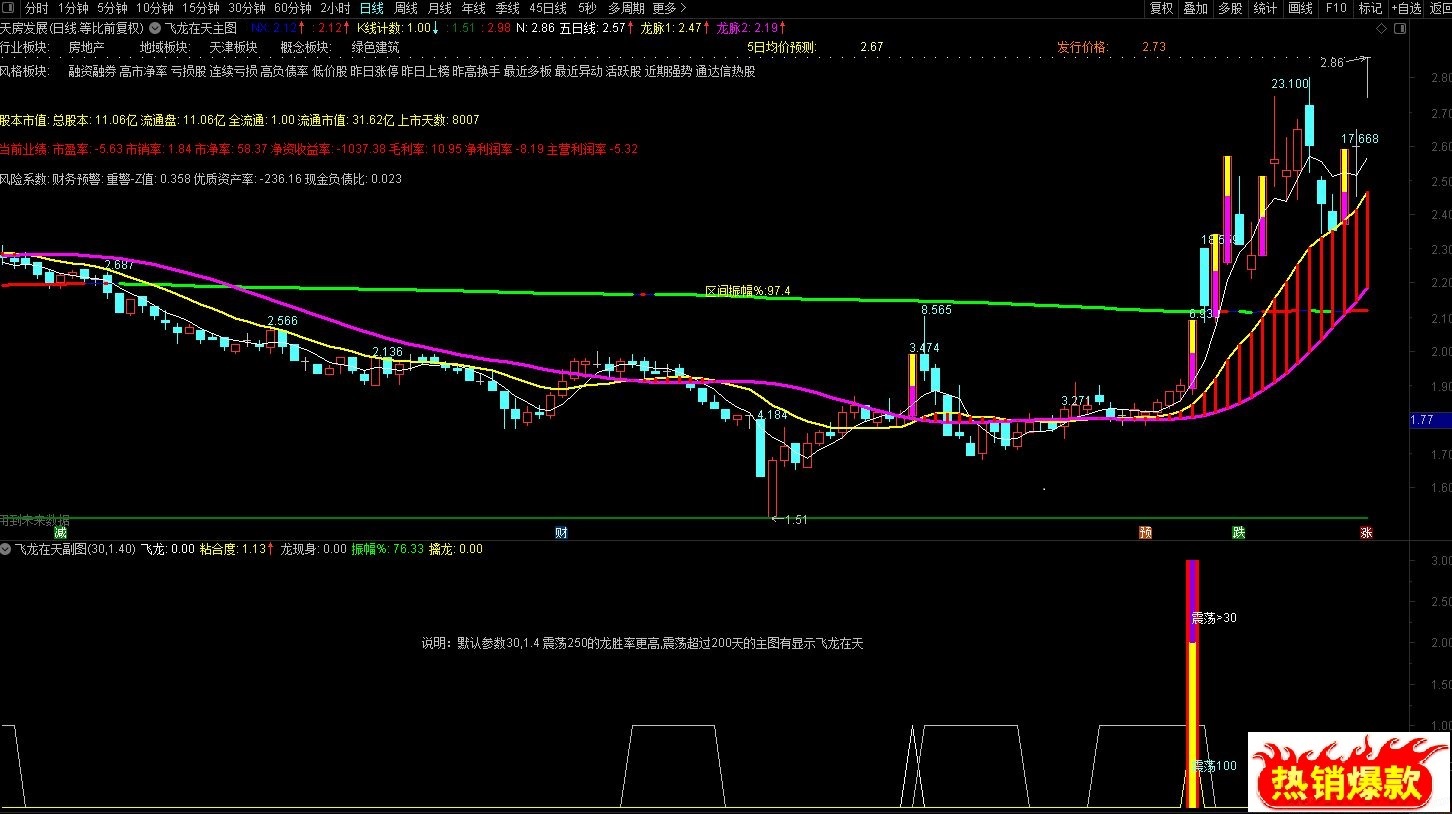Select the 5秒 period
1452x814 pixels.
pyautogui.click(x=587, y=8)
